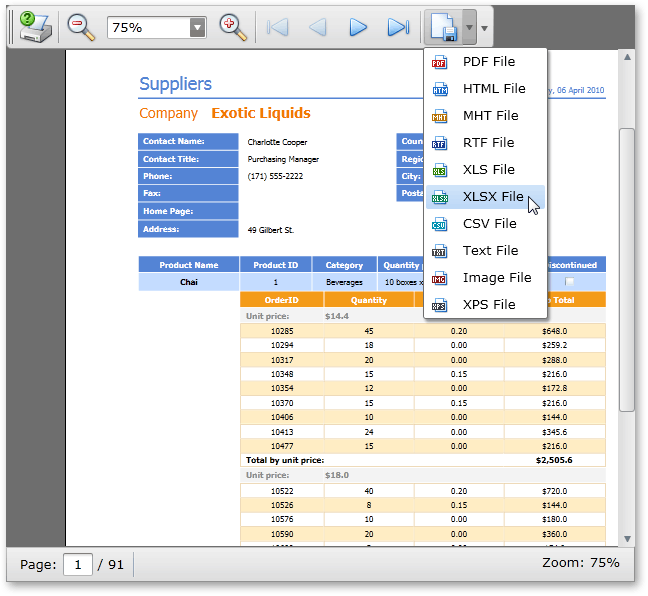This screenshot has width=648, height=596.
Task: Click the export document save icon
Action: [443, 27]
